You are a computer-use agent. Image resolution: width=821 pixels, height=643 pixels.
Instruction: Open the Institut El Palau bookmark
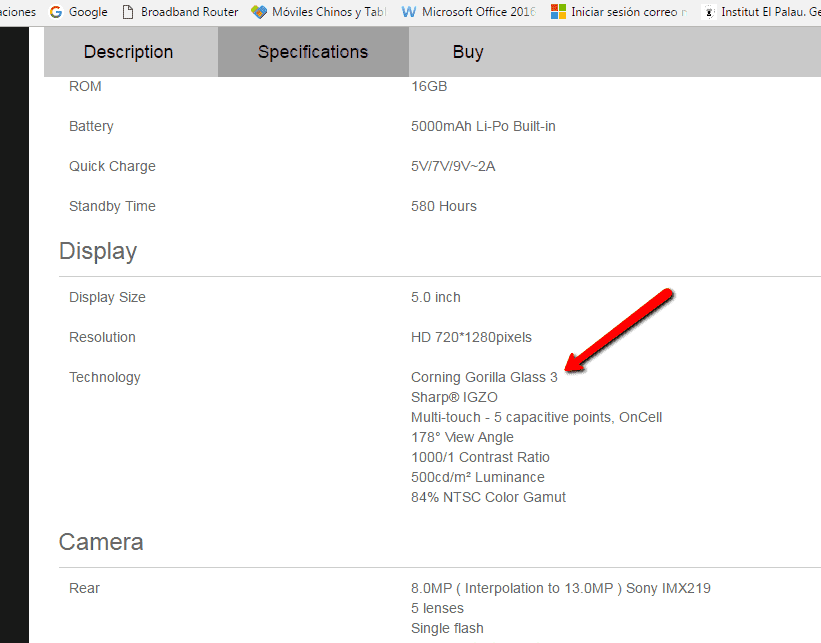point(761,12)
